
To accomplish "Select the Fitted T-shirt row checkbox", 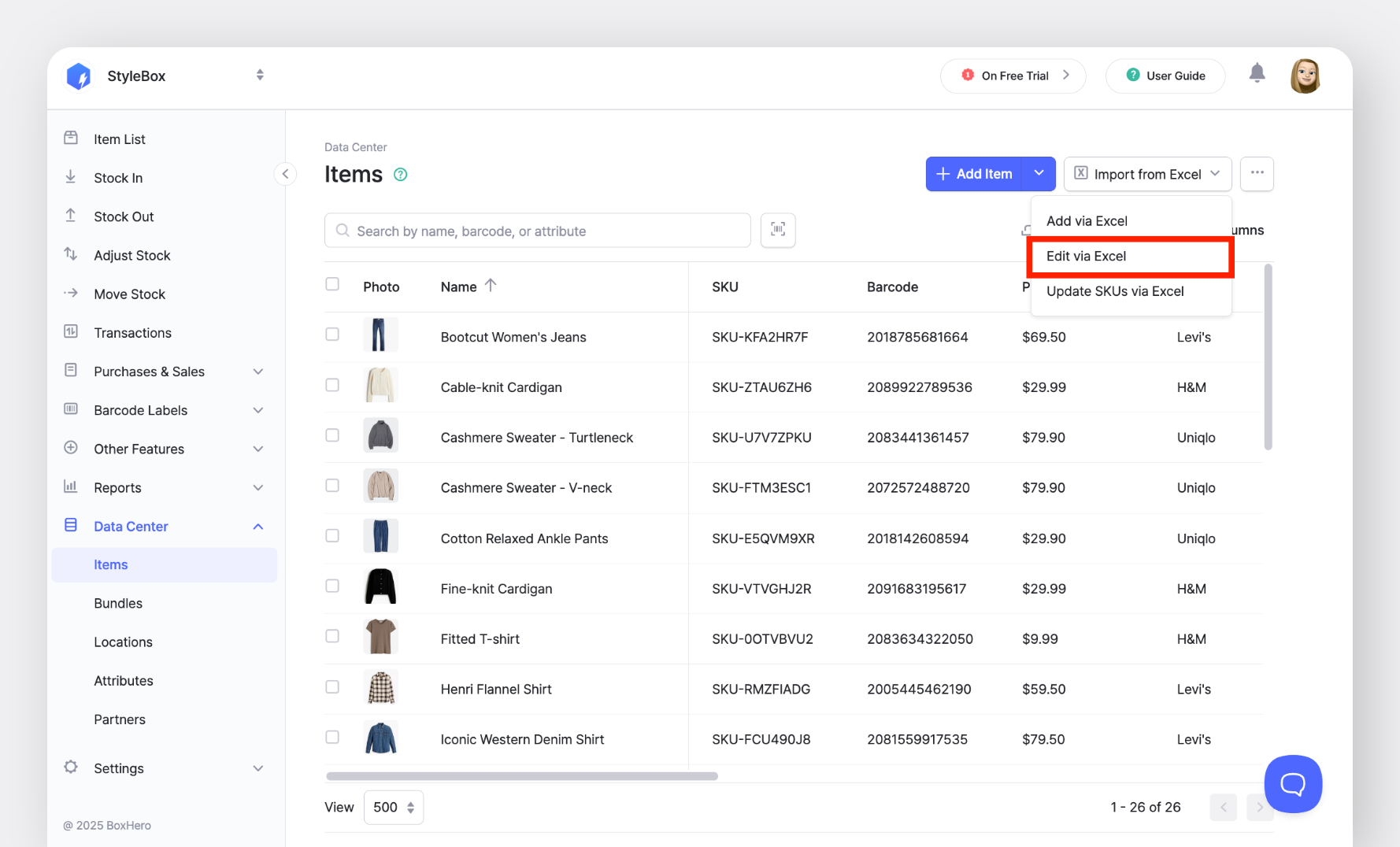I will click(332, 636).
